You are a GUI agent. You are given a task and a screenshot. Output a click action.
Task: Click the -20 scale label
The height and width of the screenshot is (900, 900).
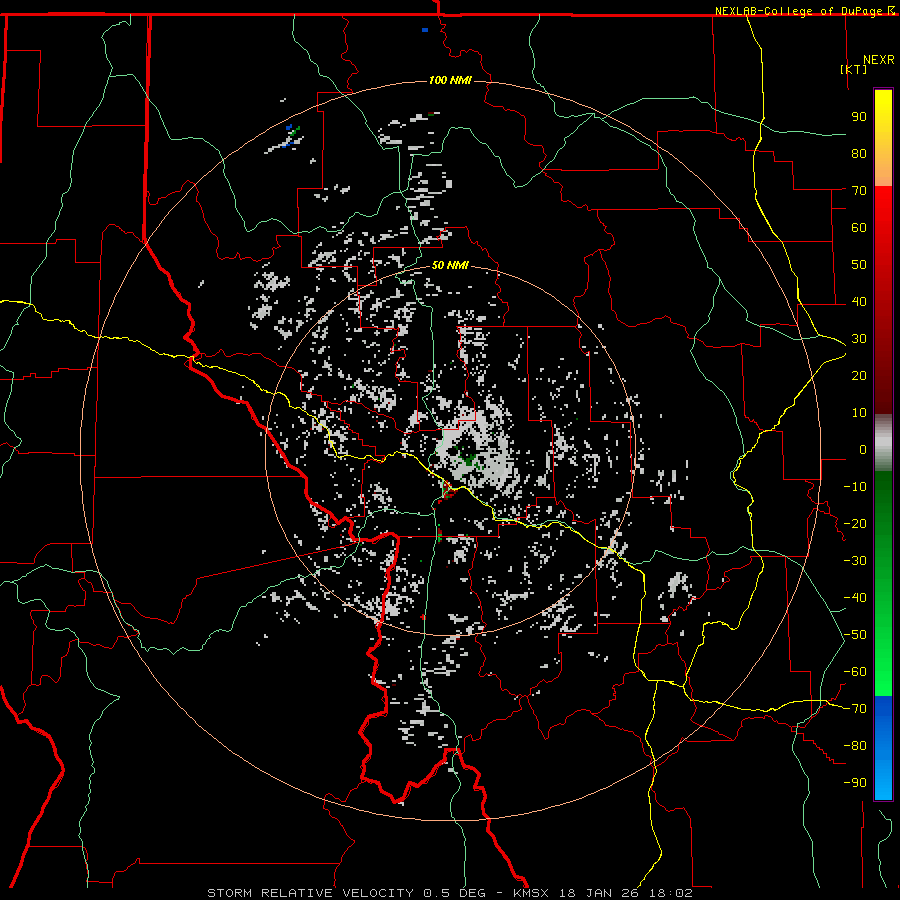point(855,523)
